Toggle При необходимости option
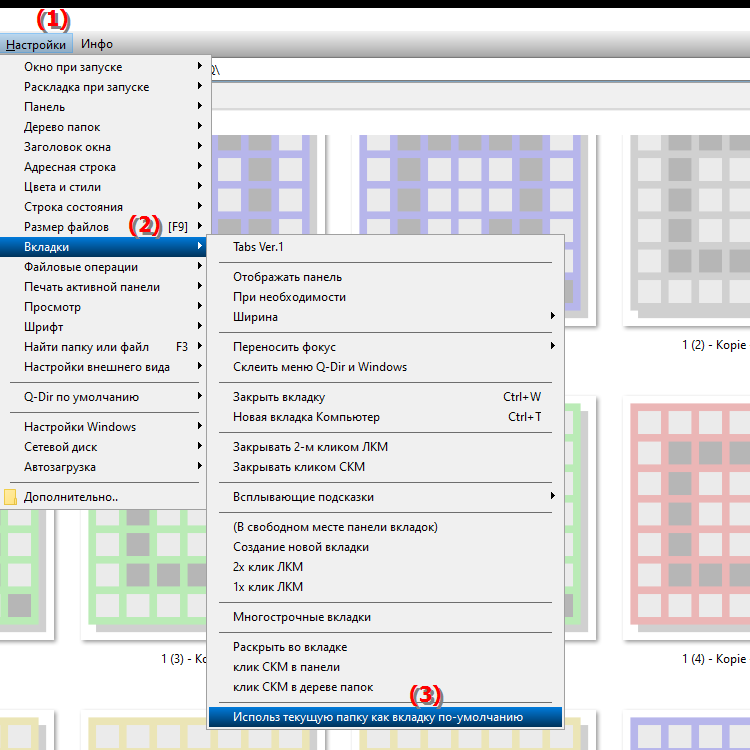Image resolution: width=750 pixels, height=750 pixels. (x=386, y=298)
